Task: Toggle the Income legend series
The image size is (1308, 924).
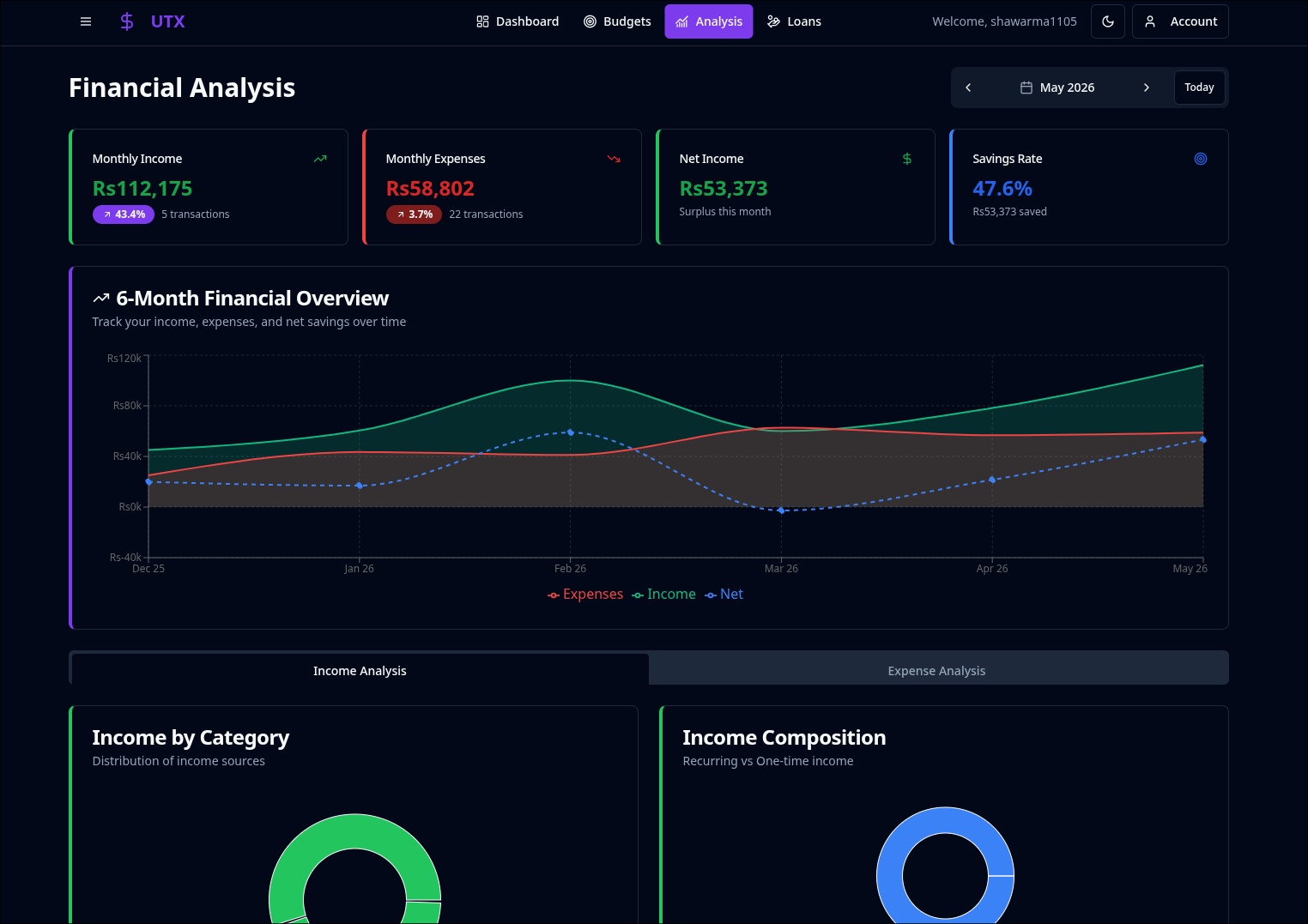Action: [663, 595]
